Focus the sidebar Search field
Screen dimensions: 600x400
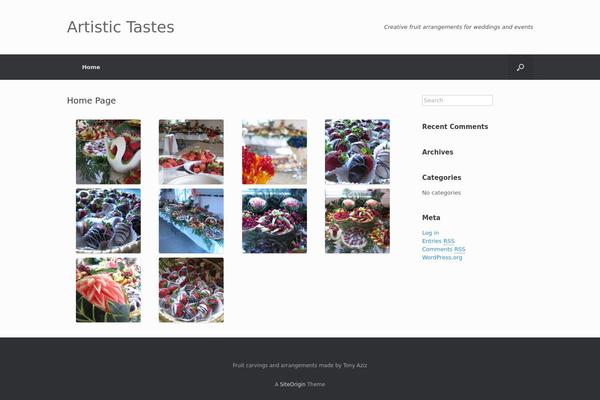(457, 100)
